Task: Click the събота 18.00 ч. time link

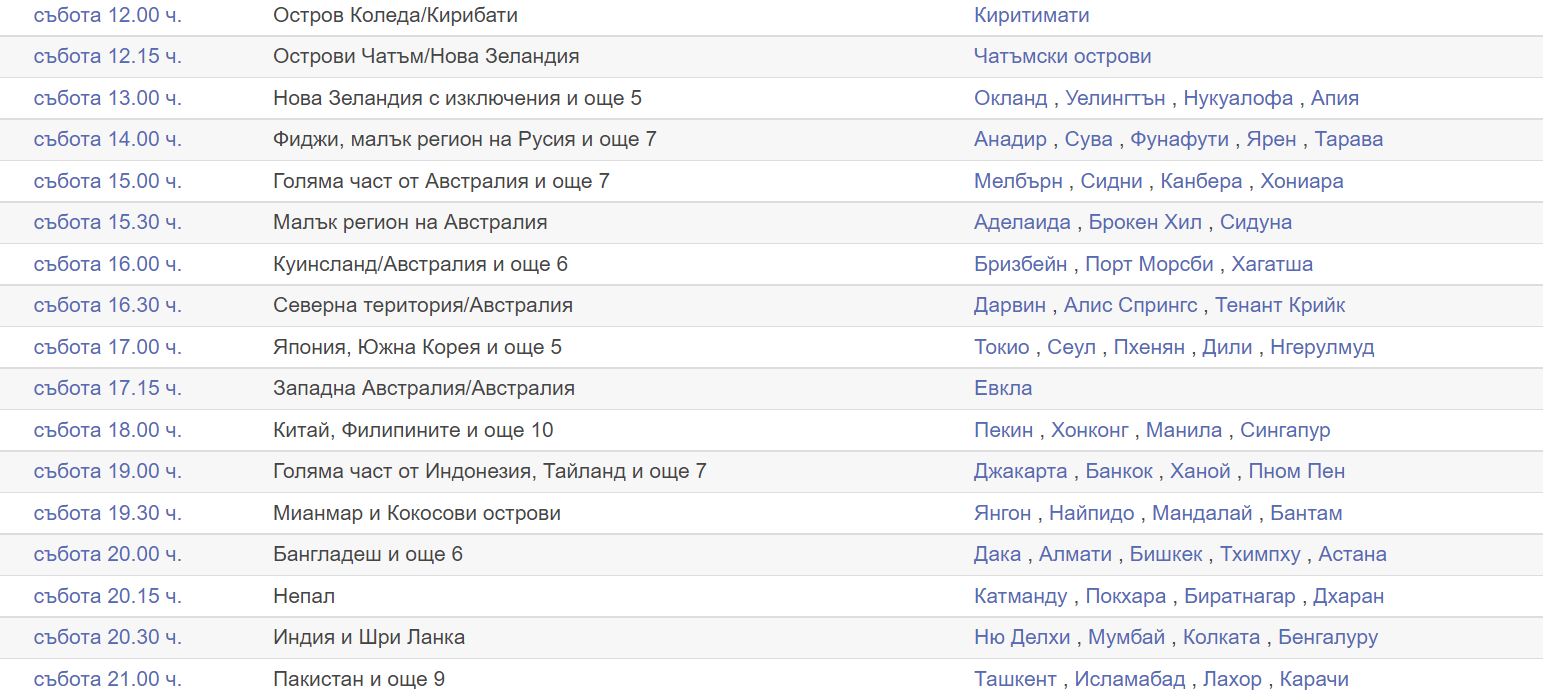Action: (x=107, y=431)
